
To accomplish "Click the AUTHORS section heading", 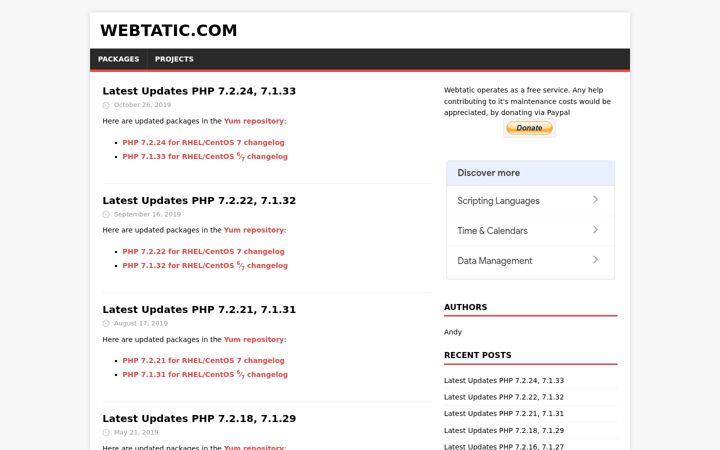I will click(465, 307).
